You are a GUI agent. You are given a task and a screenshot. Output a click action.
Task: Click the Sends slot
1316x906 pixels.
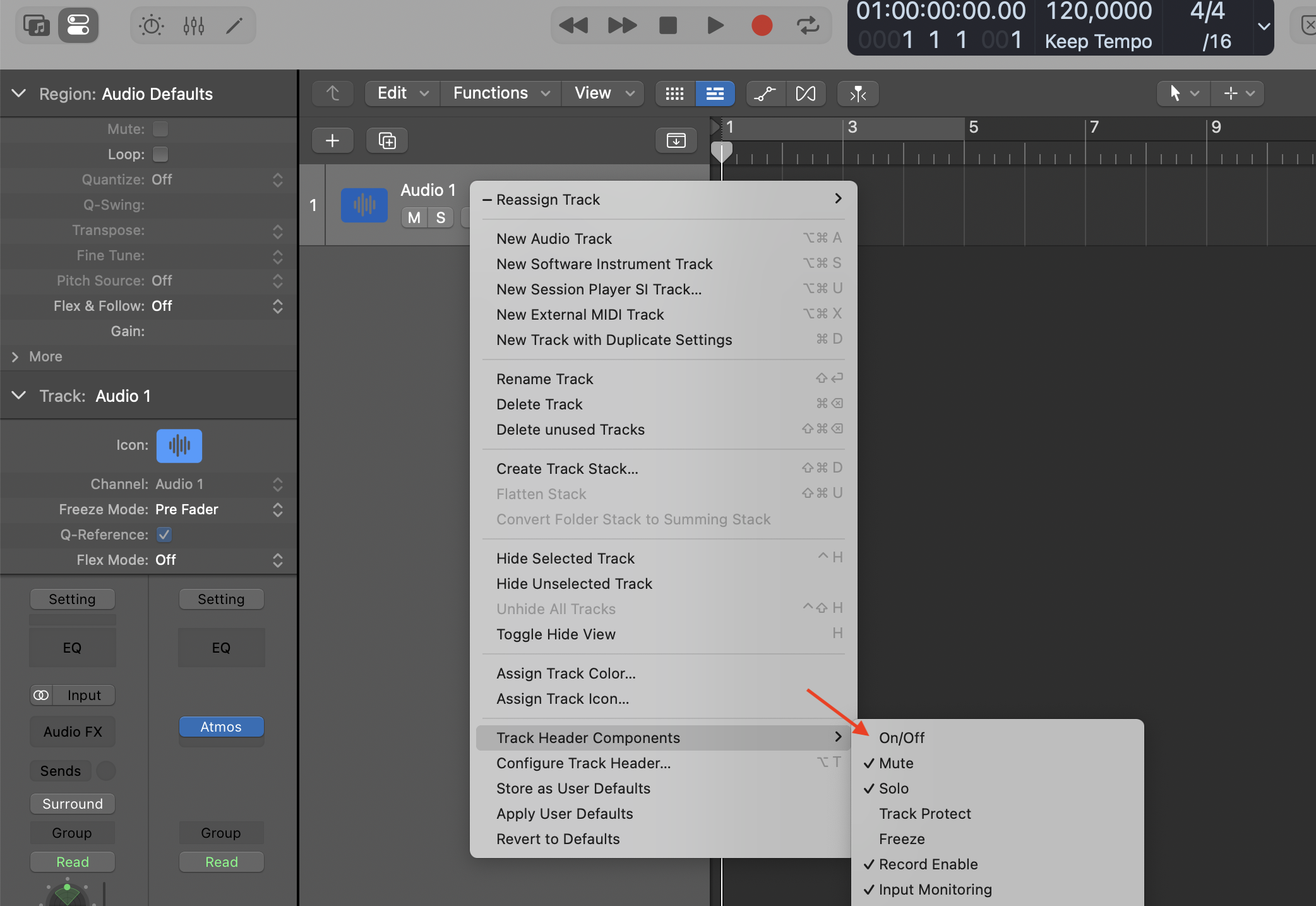61,771
